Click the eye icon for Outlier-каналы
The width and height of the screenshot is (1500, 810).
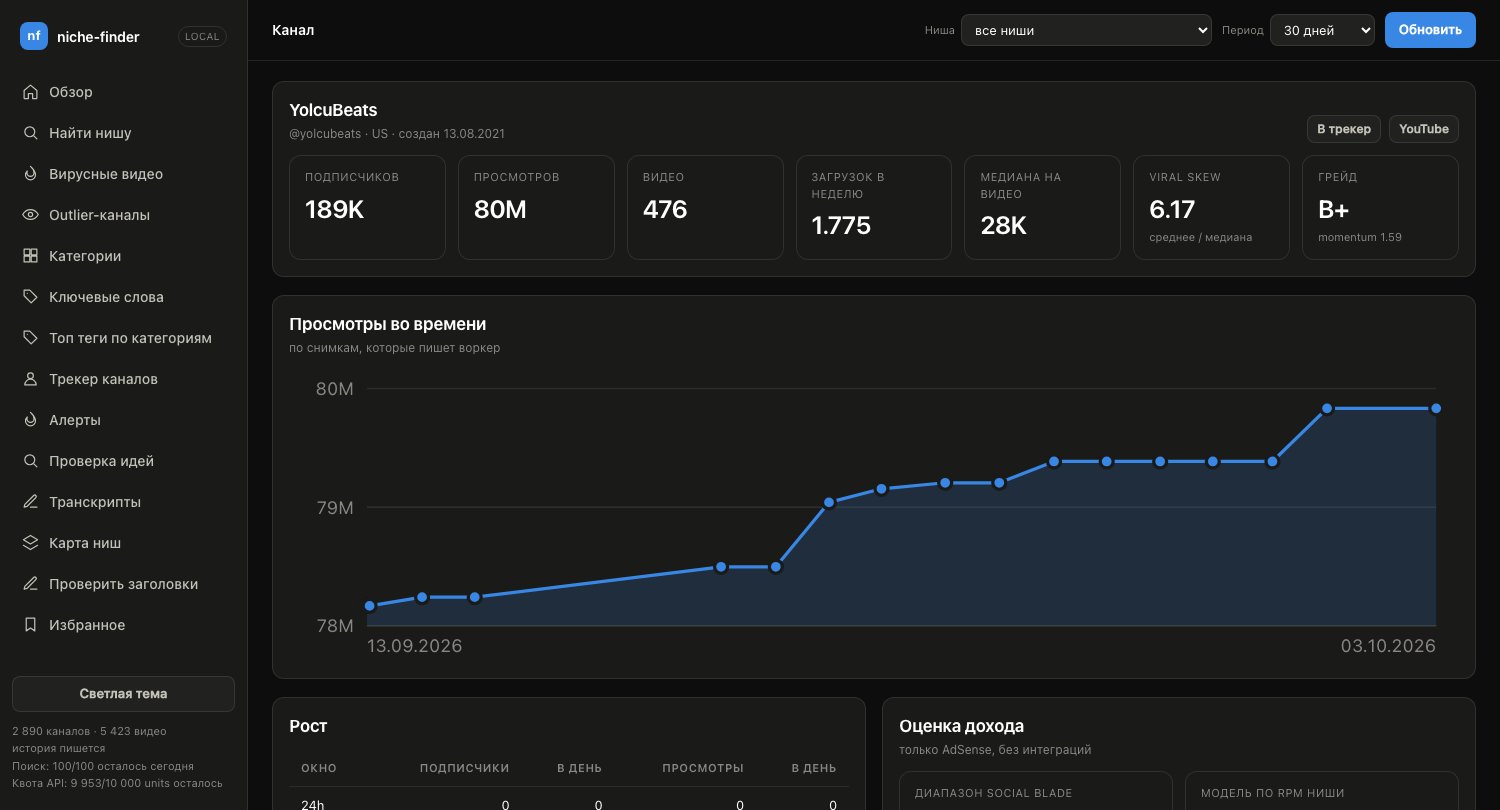coord(30,215)
